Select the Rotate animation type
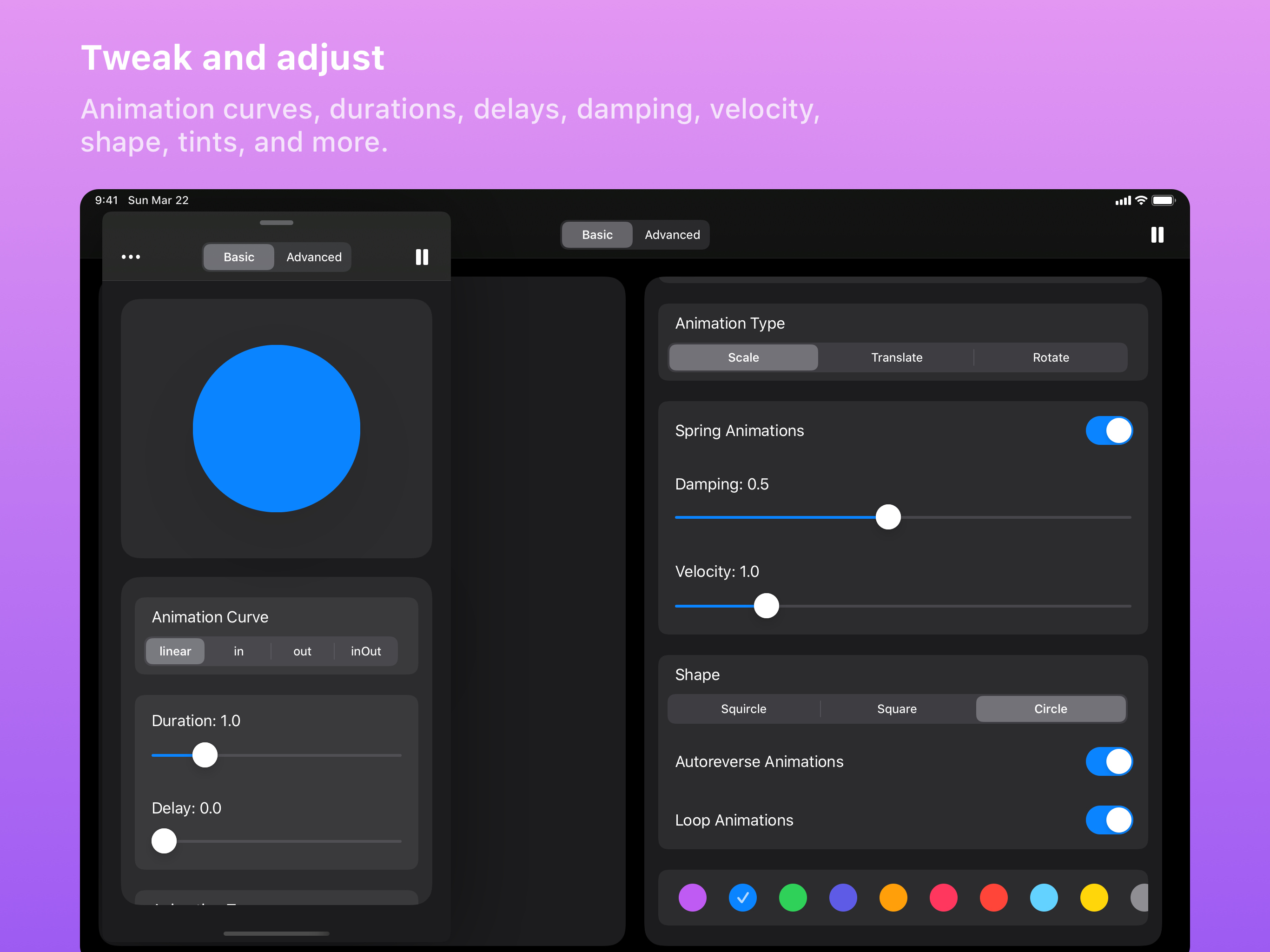This screenshot has width=1270, height=952. click(1051, 357)
